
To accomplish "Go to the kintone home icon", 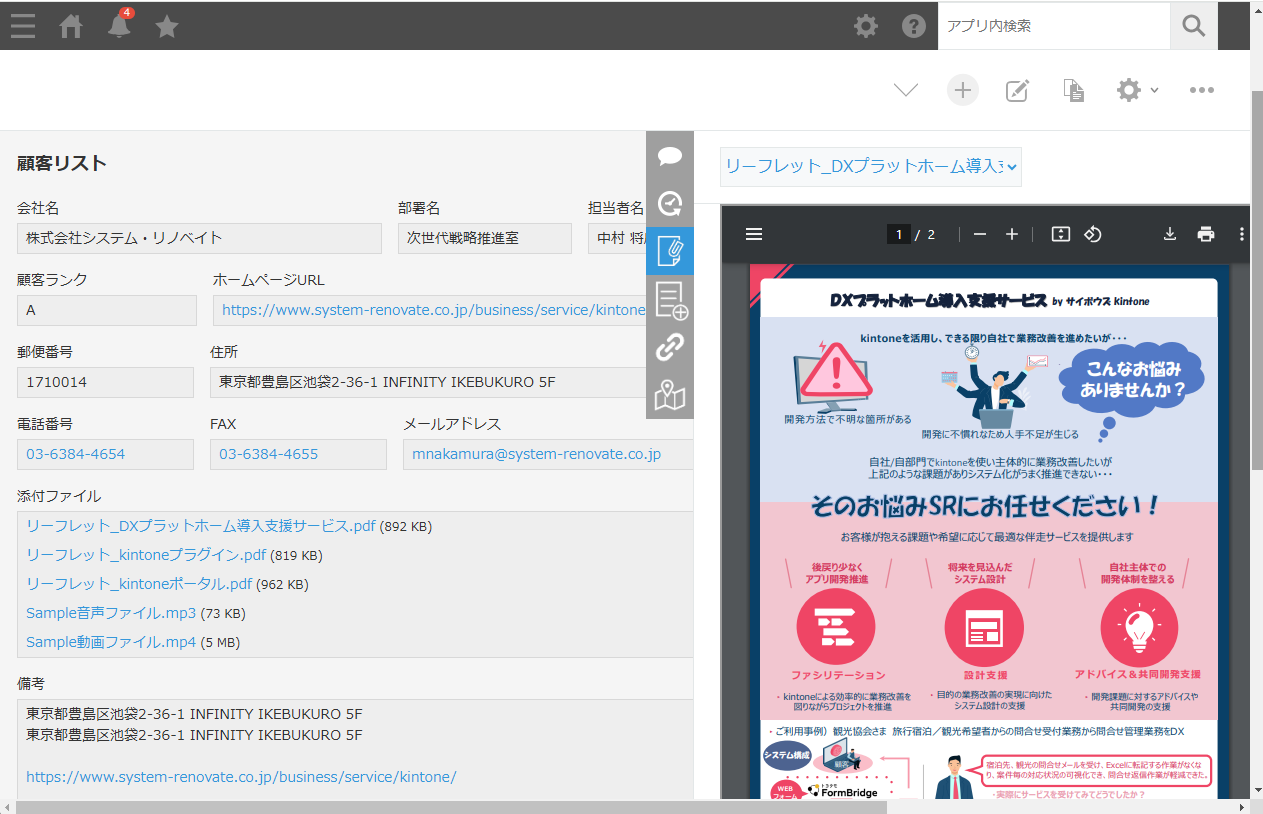I will (x=71, y=26).
